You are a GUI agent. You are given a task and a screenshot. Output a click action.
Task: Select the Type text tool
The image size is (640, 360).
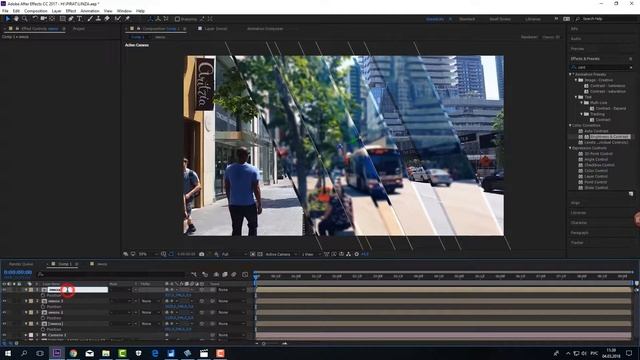click(79, 19)
